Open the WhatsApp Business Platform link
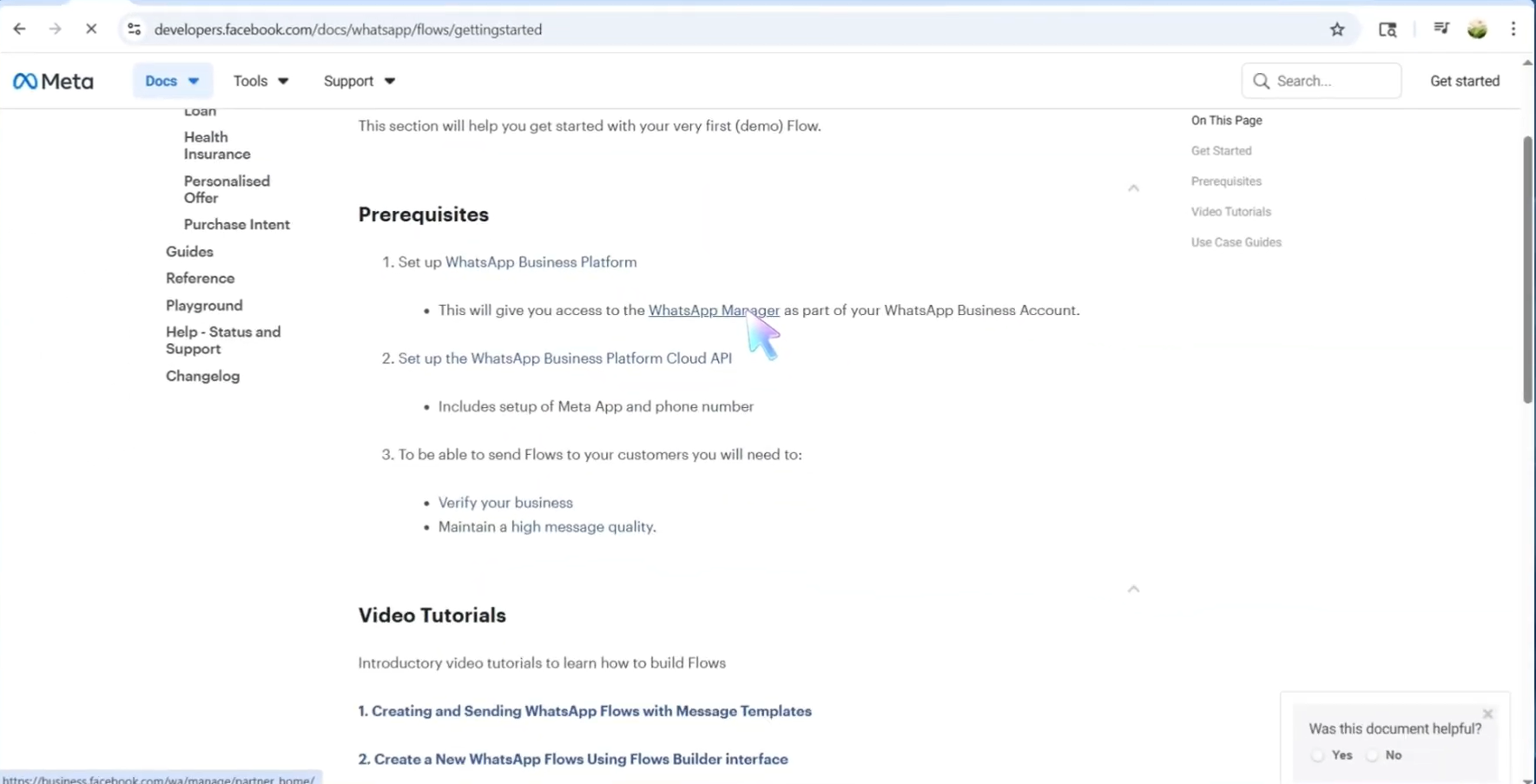The image size is (1536, 784). tap(540, 262)
